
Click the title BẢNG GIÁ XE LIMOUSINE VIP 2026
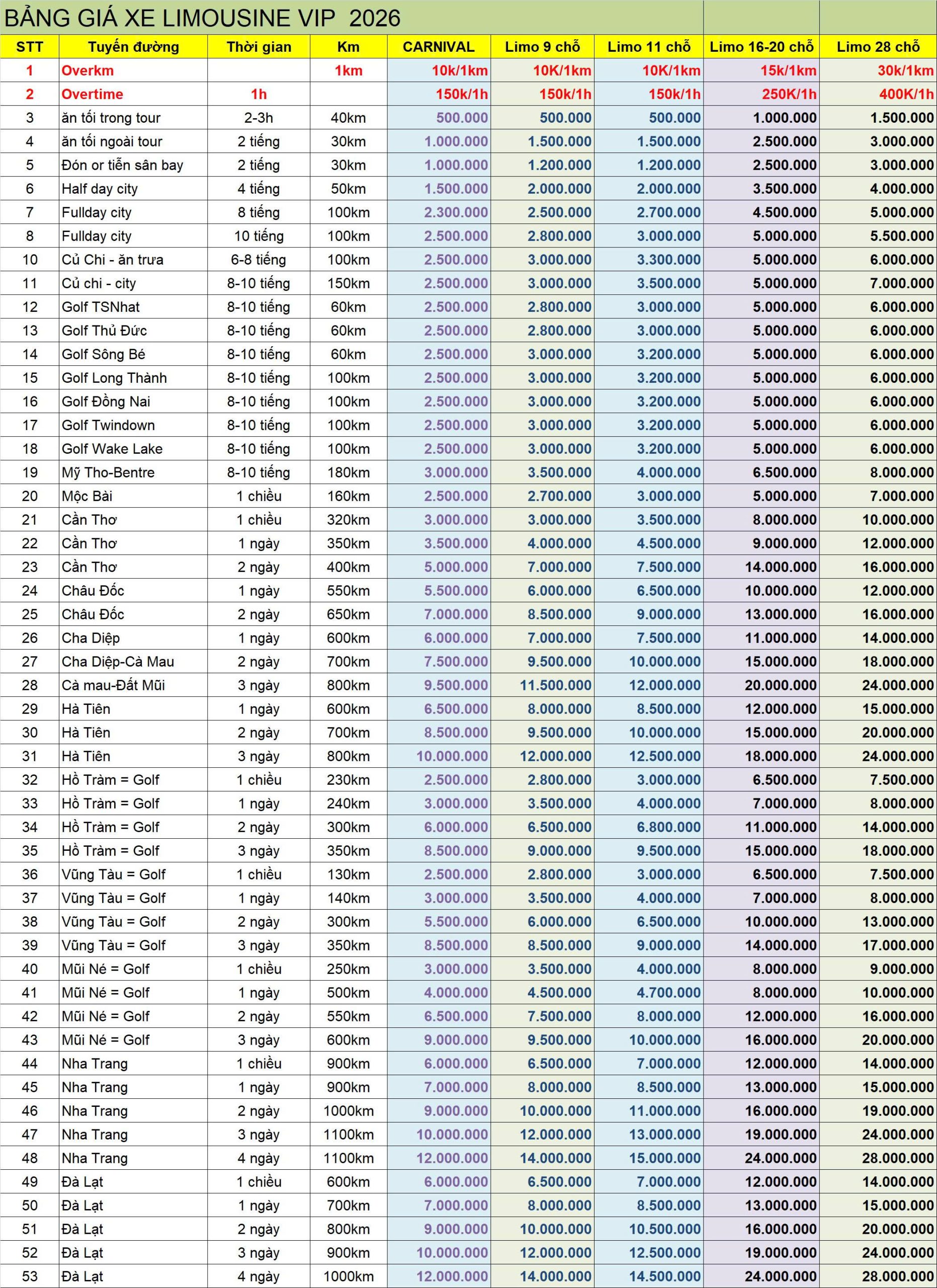coord(202,18)
